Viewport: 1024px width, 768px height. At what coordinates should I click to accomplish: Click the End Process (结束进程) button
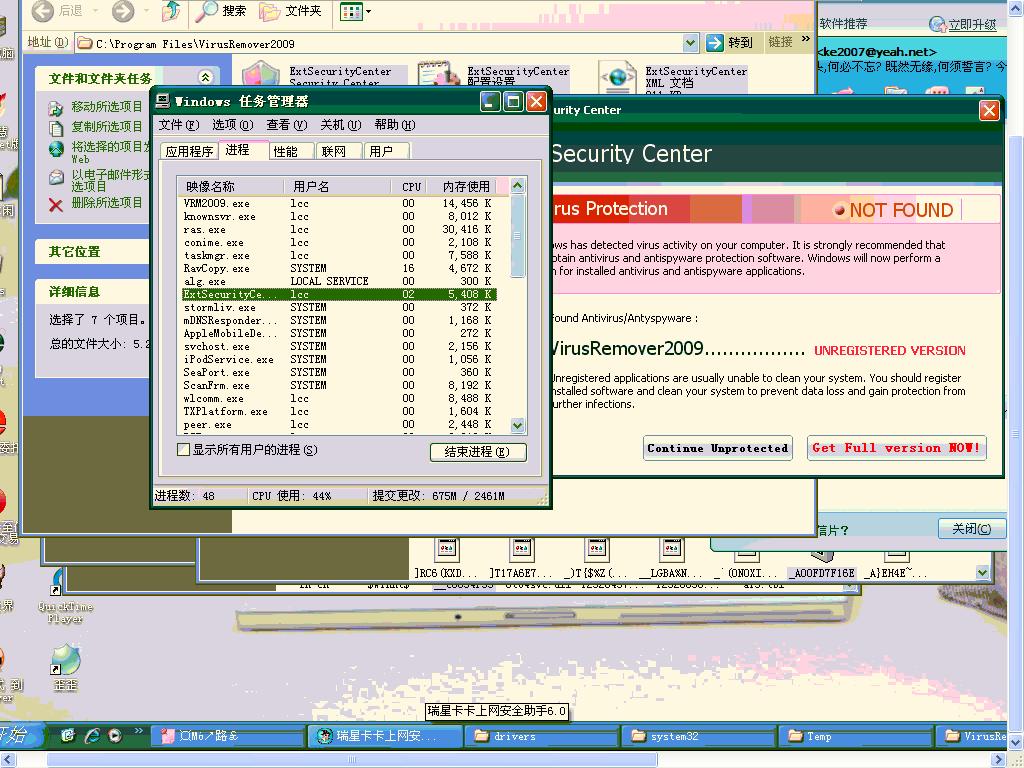[478, 452]
